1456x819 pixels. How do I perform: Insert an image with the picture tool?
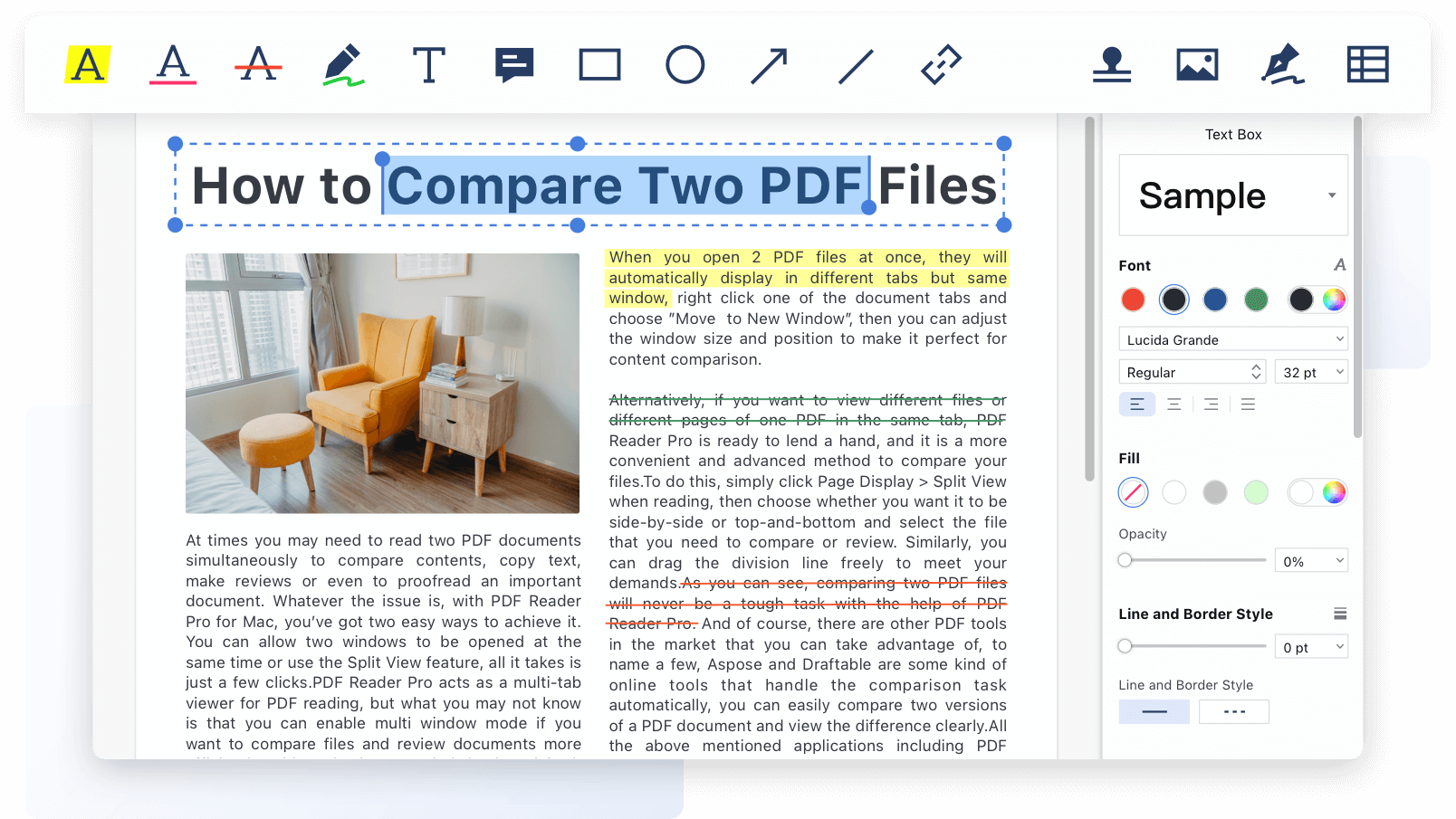pyautogui.click(x=1197, y=65)
